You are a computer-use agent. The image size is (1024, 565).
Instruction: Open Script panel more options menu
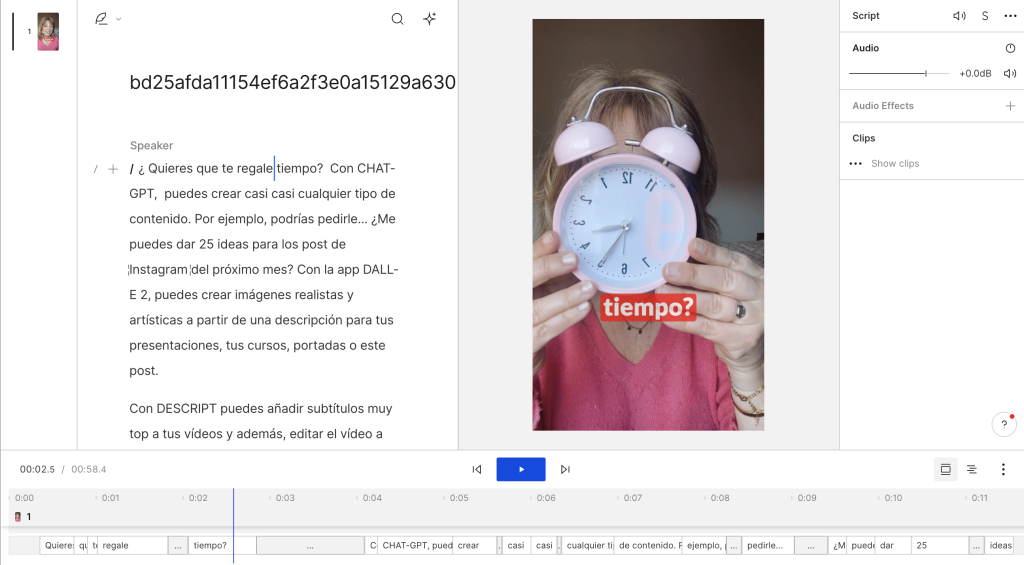pos(1010,16)
